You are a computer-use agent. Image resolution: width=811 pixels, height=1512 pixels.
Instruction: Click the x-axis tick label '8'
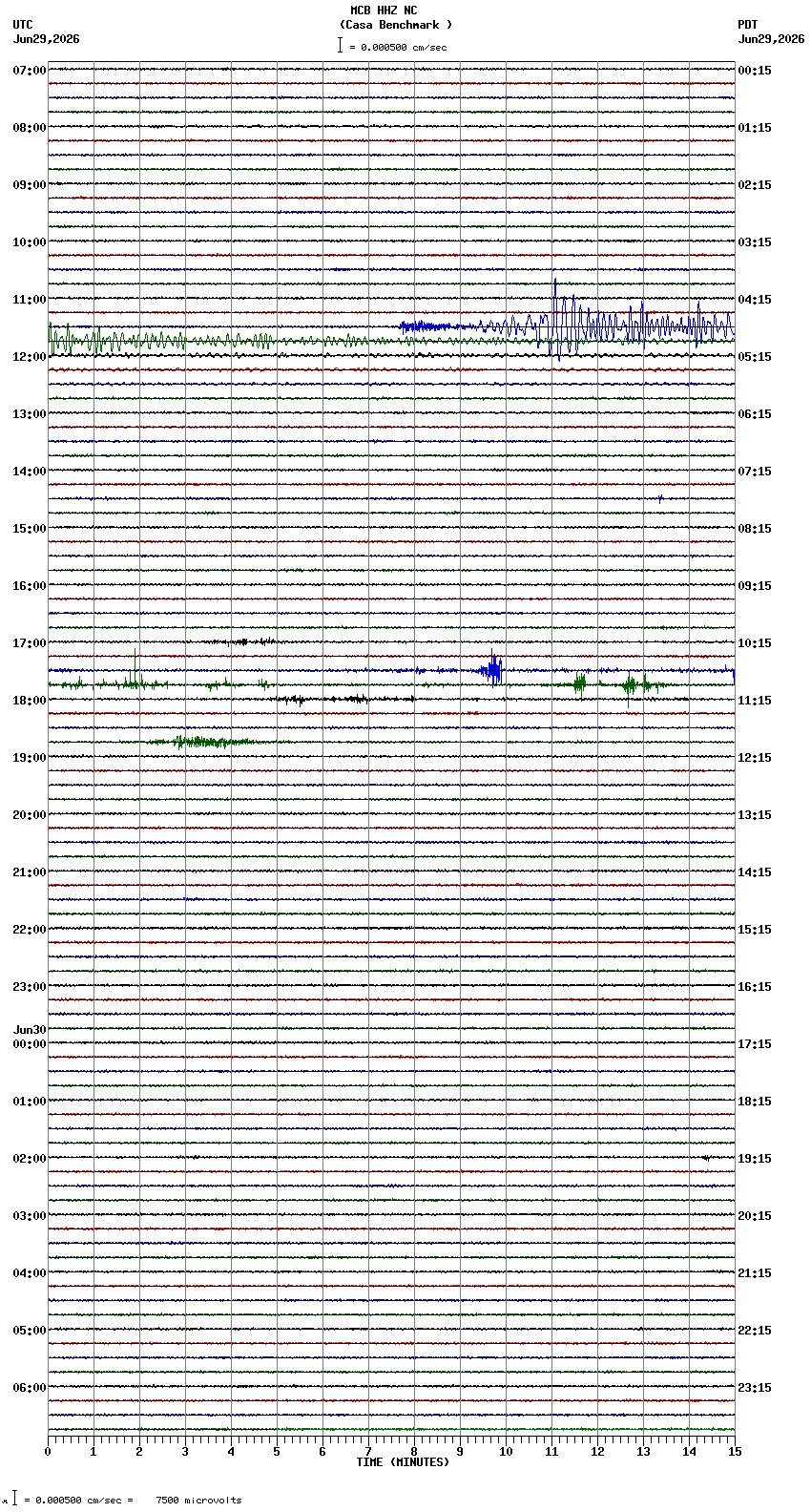[414, 1452]
